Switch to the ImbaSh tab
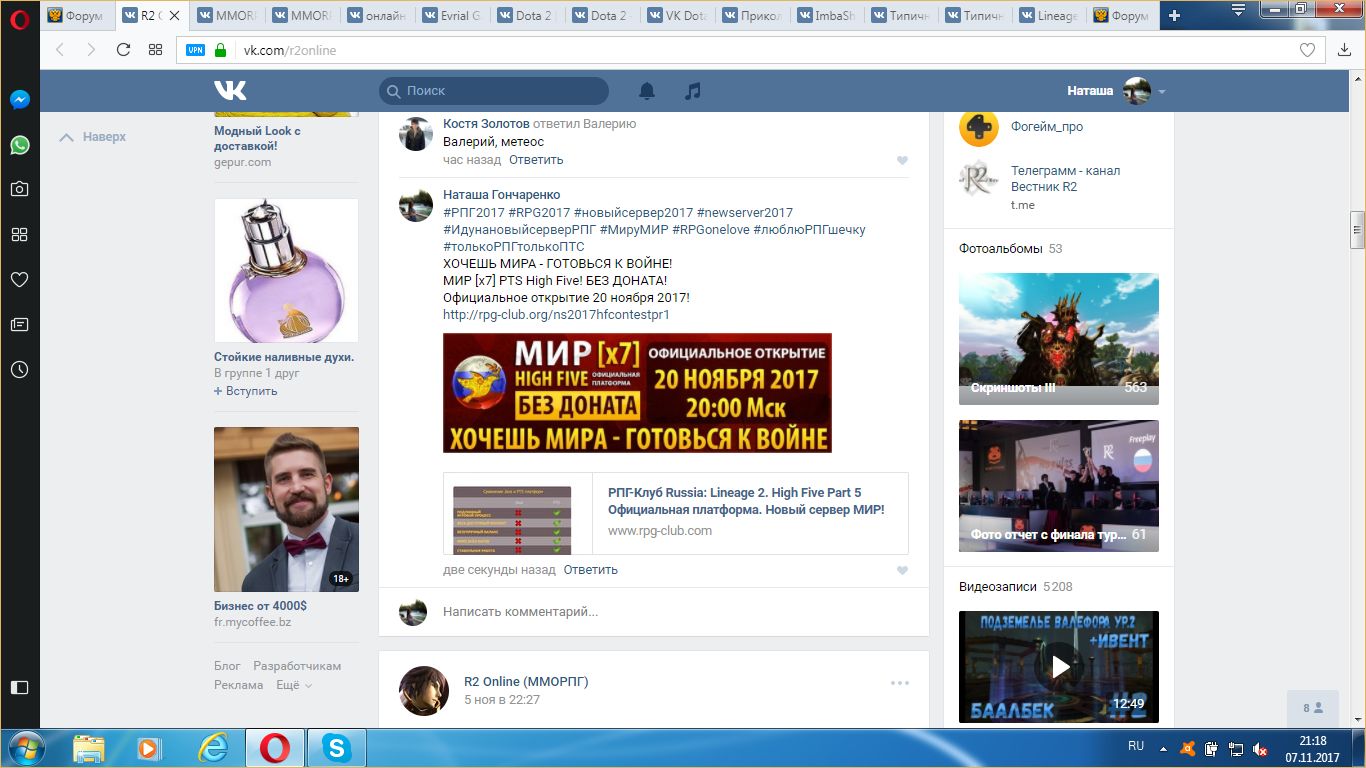 [827, 16]
